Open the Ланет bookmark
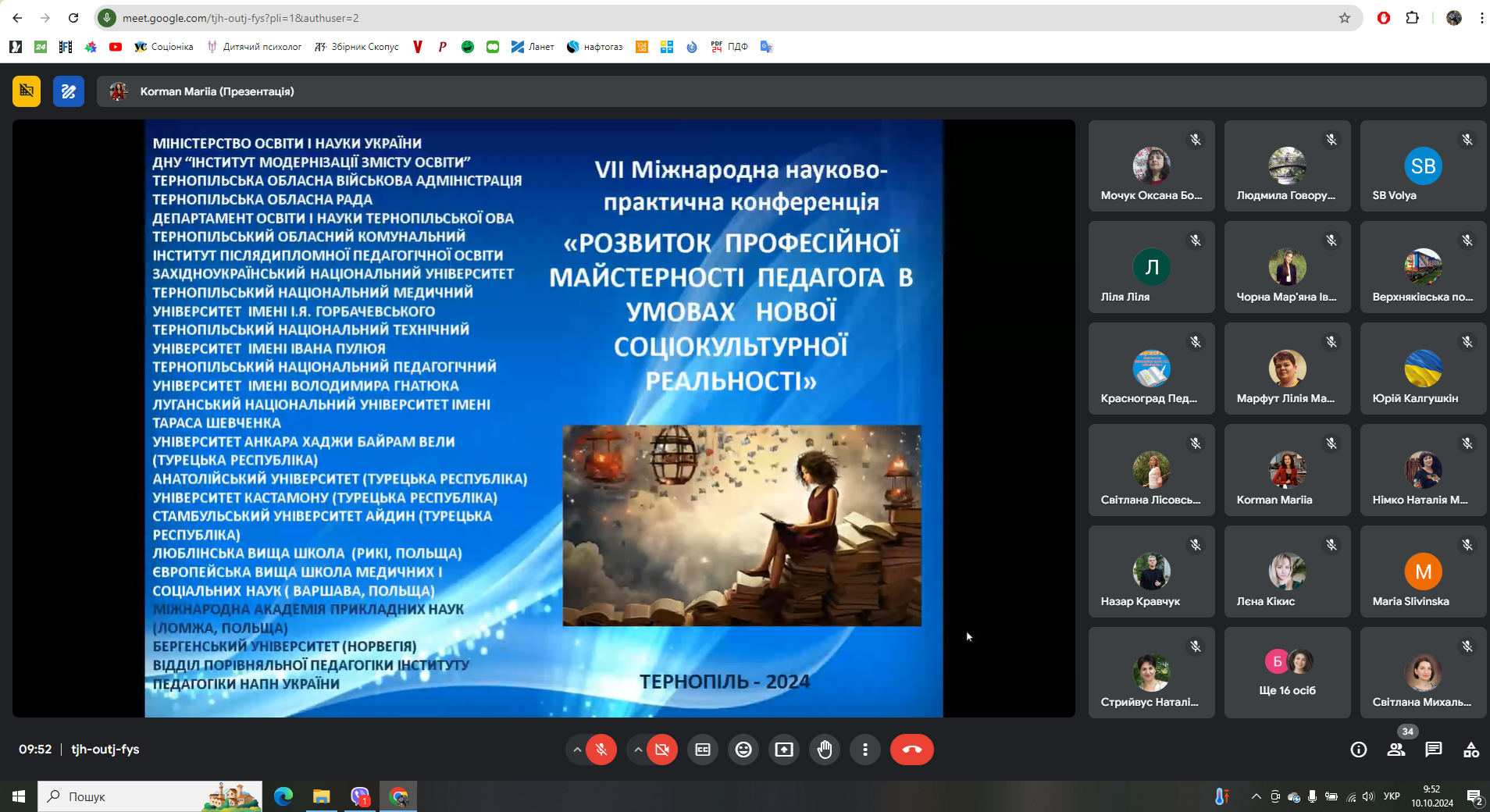This screenshot has width=1490, height=812. (x=533, y=47)
